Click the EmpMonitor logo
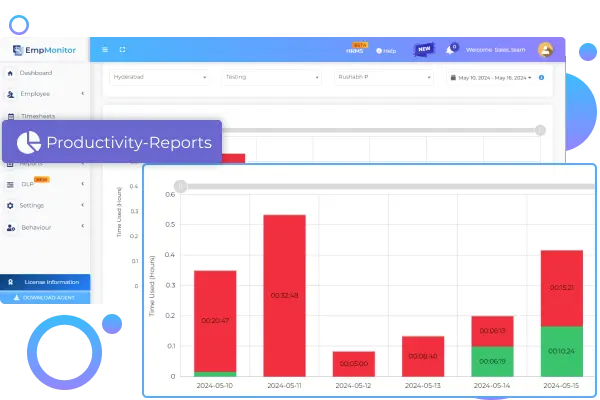The width and height of the screenshot is (600, 400). pyautogui.click(x=45, y=50)
